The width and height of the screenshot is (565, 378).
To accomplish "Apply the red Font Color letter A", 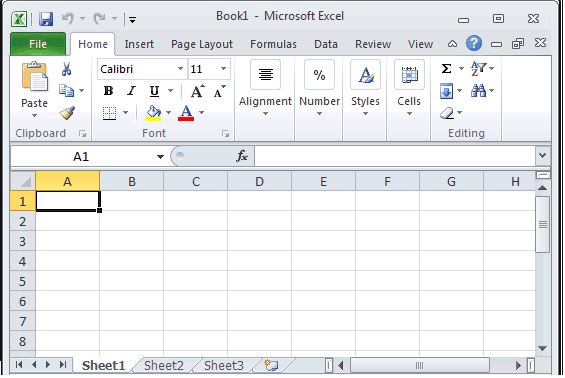I will pyautogui.click(x=186, y=113).
